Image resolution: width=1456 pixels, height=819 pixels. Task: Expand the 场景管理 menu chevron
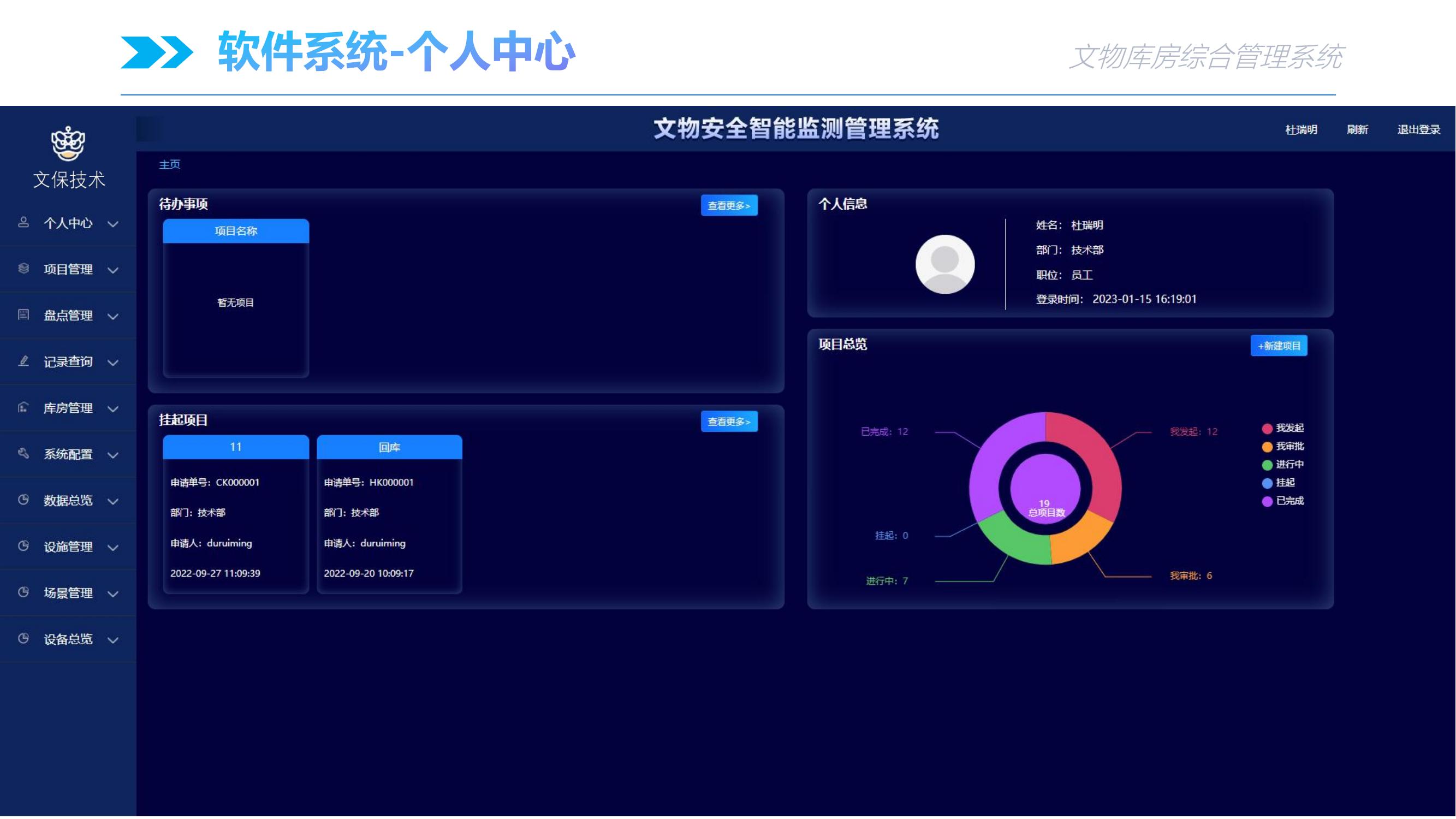point(113,594)
